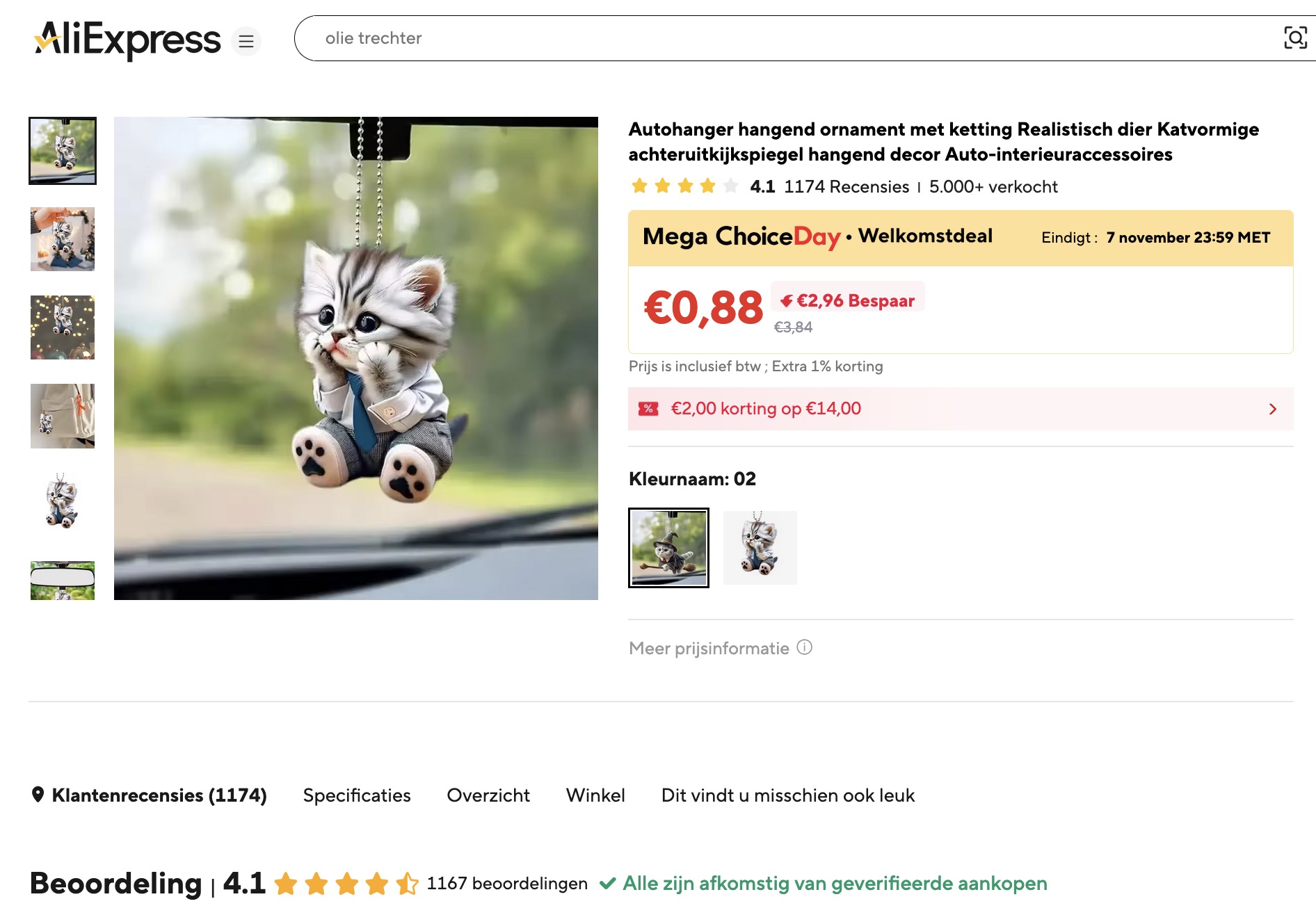Viewport: 1316px width, 915px height.
Task: Open Klantenrecensies (1174) section
Action: [161, 795]
